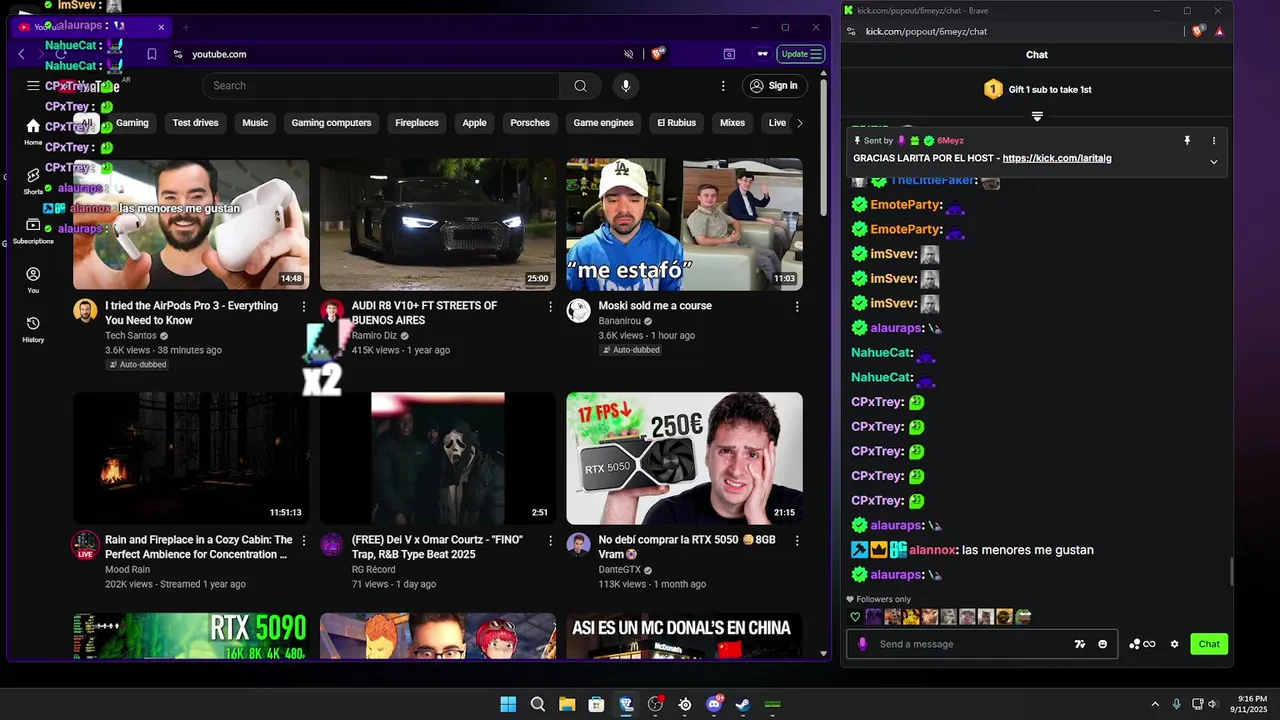Click the Brave Update button
1280x720 pixels.
[802, 54]
